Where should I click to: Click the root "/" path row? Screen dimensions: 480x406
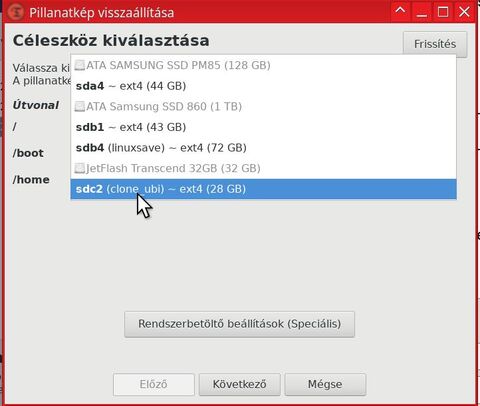pyautogui.click(x=14, y=127)
